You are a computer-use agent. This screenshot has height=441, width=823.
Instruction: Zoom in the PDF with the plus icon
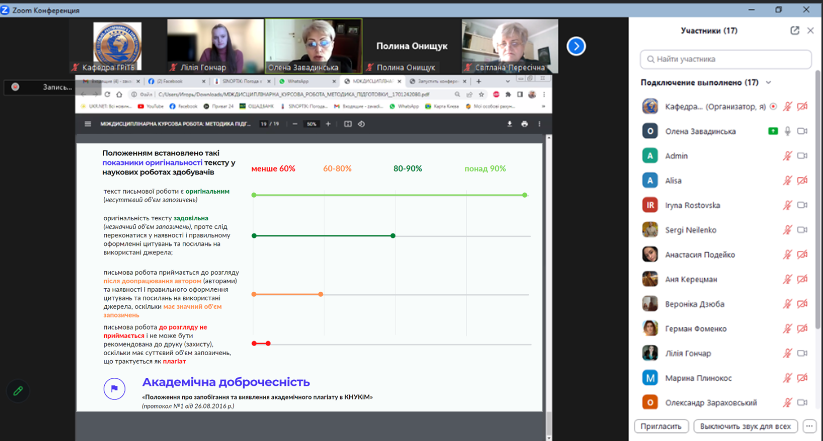(328, 124)
